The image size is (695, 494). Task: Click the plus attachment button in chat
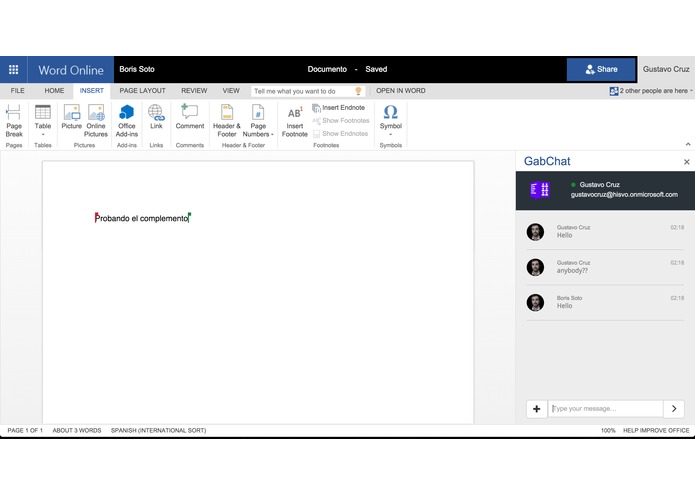click(536, 409)
